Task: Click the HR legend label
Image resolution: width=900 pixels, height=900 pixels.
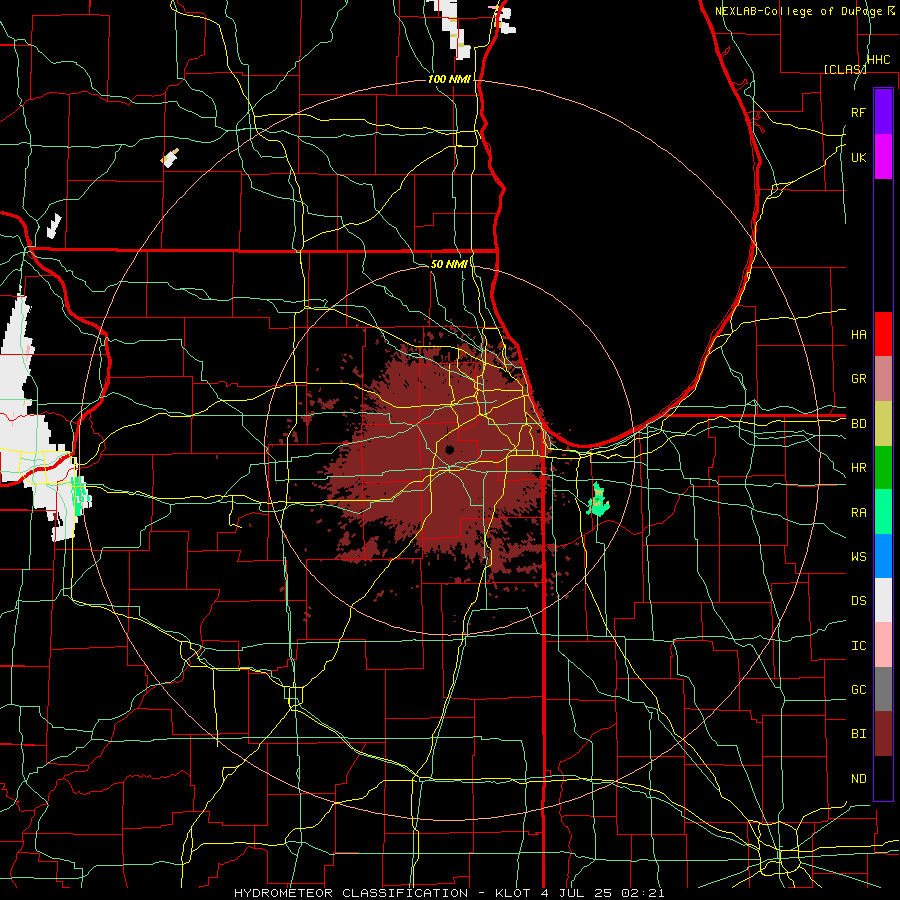Action: (x=858, y=468)
